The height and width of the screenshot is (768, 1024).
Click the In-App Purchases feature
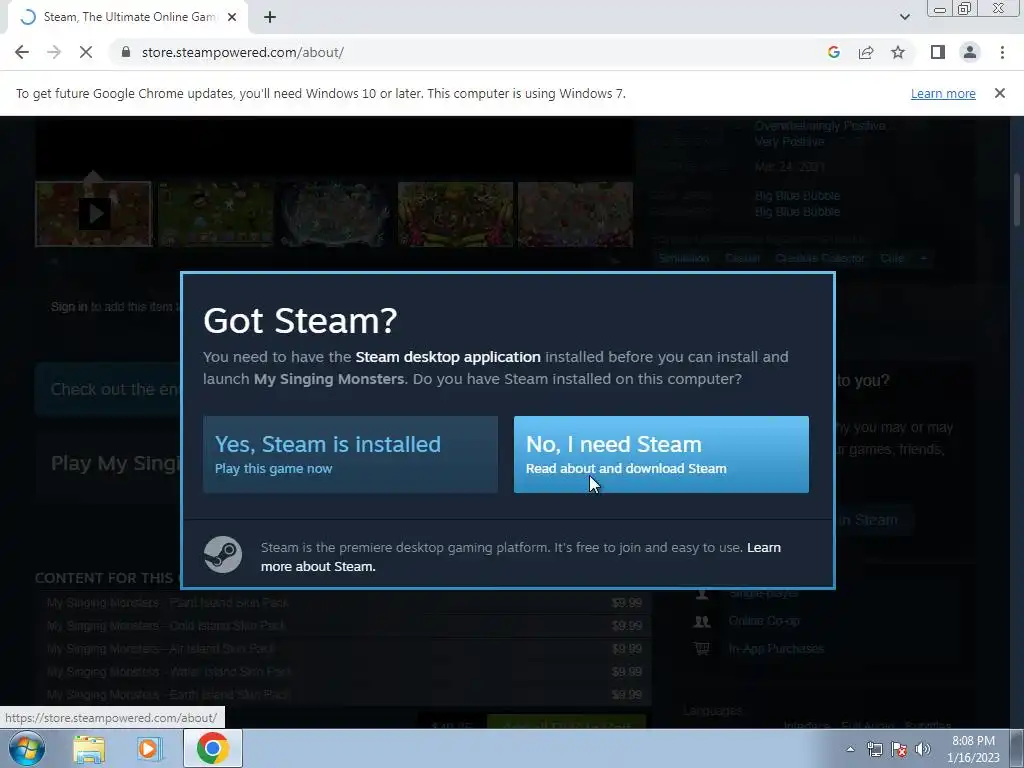776,648
